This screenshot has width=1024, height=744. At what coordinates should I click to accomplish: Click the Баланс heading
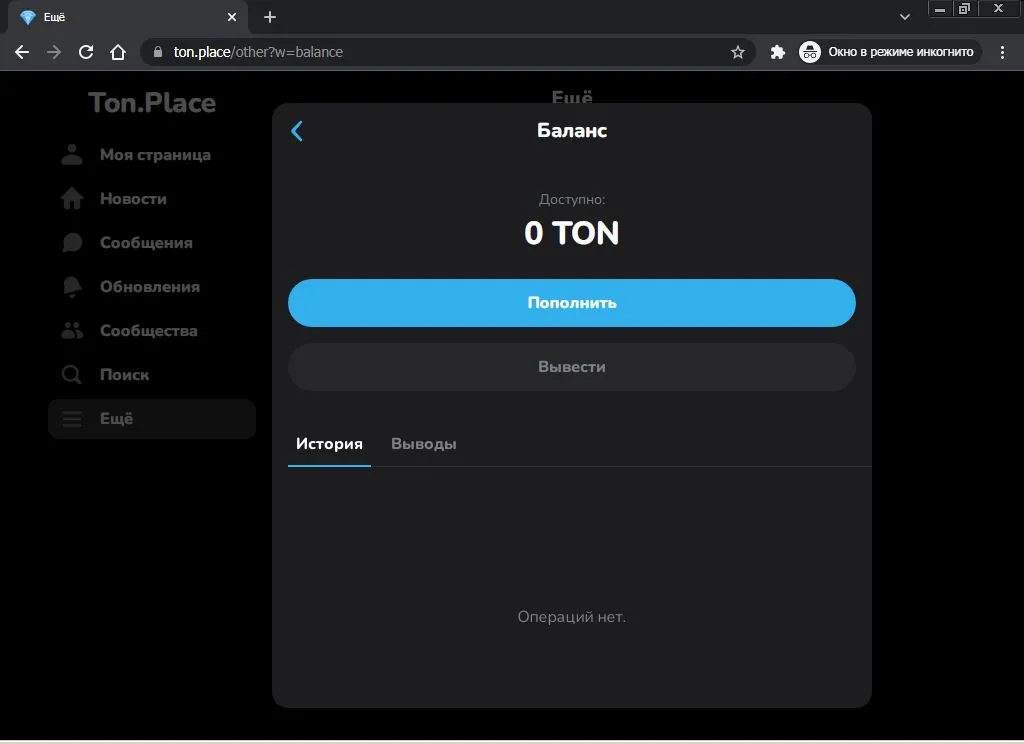(571, 131)
